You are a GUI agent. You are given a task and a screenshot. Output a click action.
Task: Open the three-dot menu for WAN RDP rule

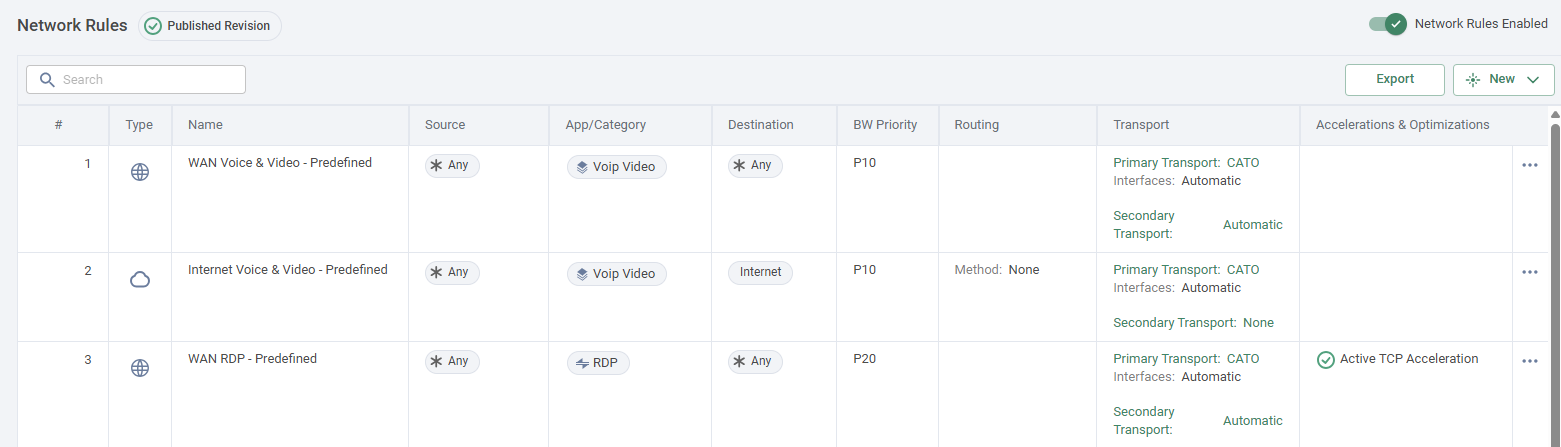pyautogui.click(x=1529, y=361)
